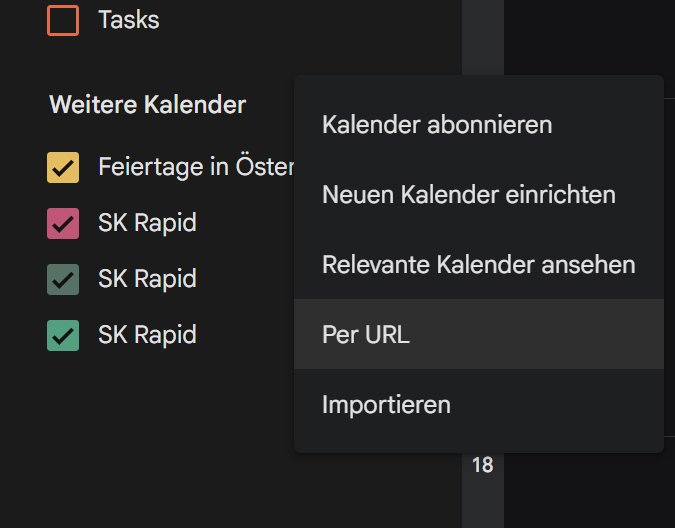Enable the orange Tasks checkbox
Screen dimensions: 675x528
click(x=63, y=20)
